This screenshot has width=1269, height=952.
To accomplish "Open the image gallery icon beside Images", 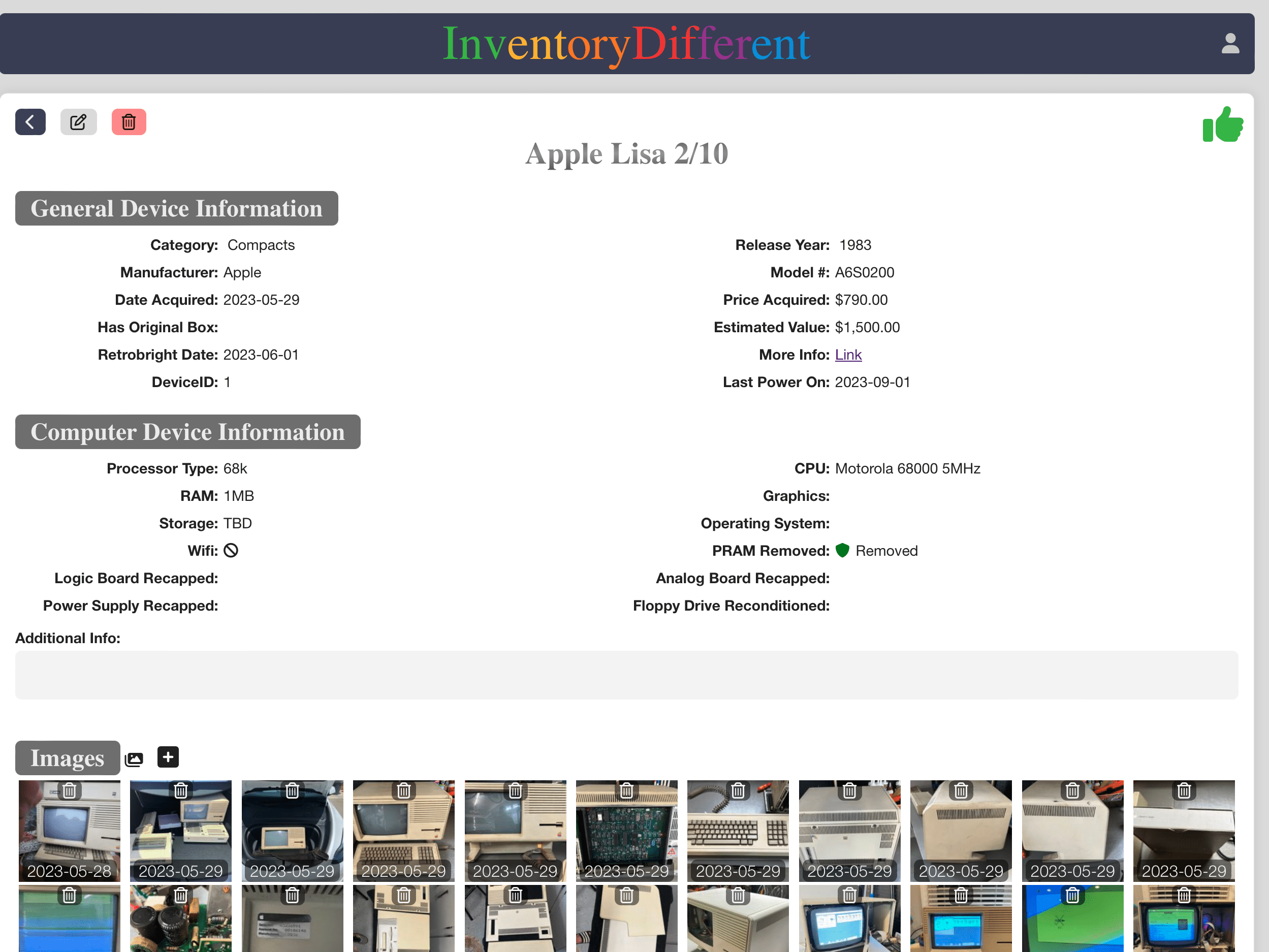I will point(134,759).
